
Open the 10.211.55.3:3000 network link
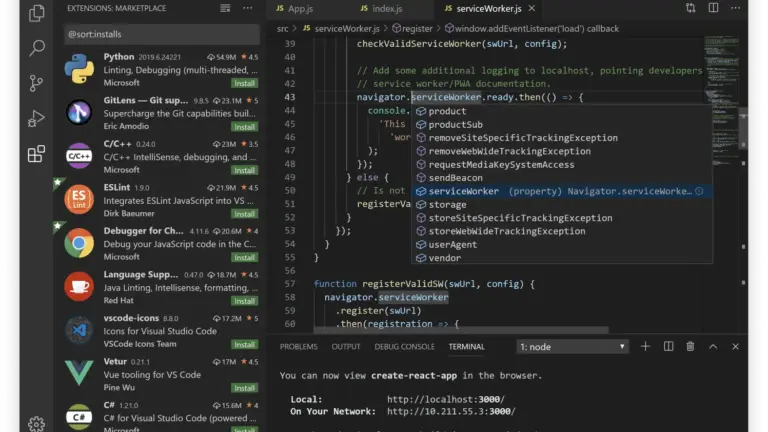tap(451, 411)
